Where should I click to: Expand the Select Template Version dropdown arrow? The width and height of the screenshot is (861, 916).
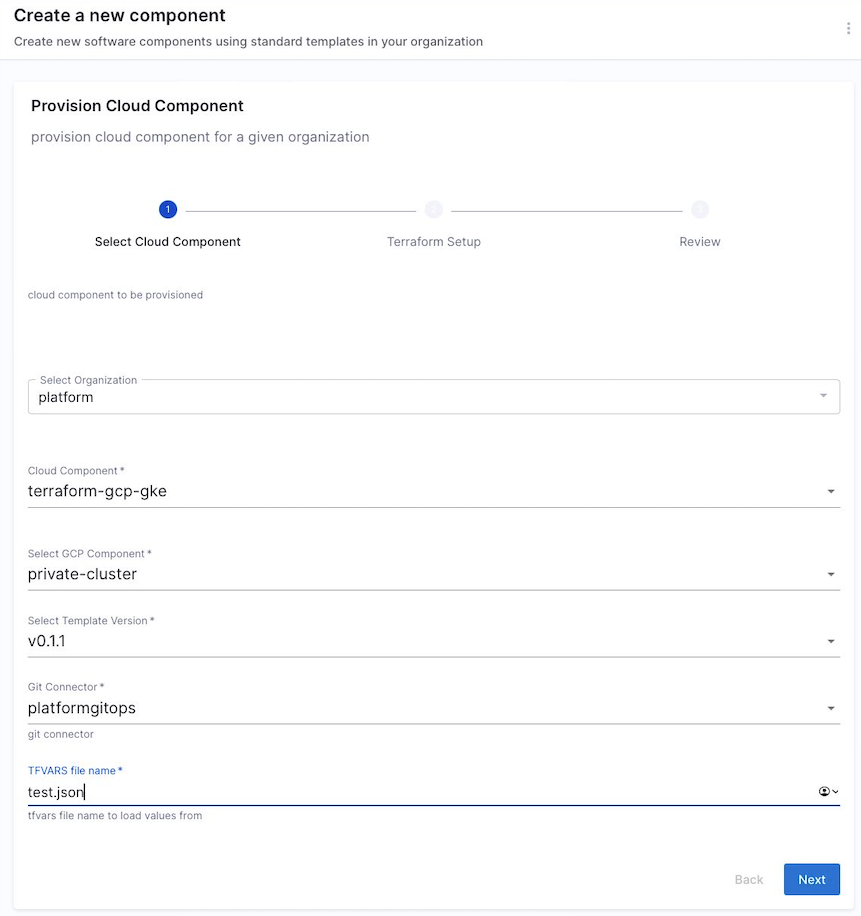click(x=831, y=641)
